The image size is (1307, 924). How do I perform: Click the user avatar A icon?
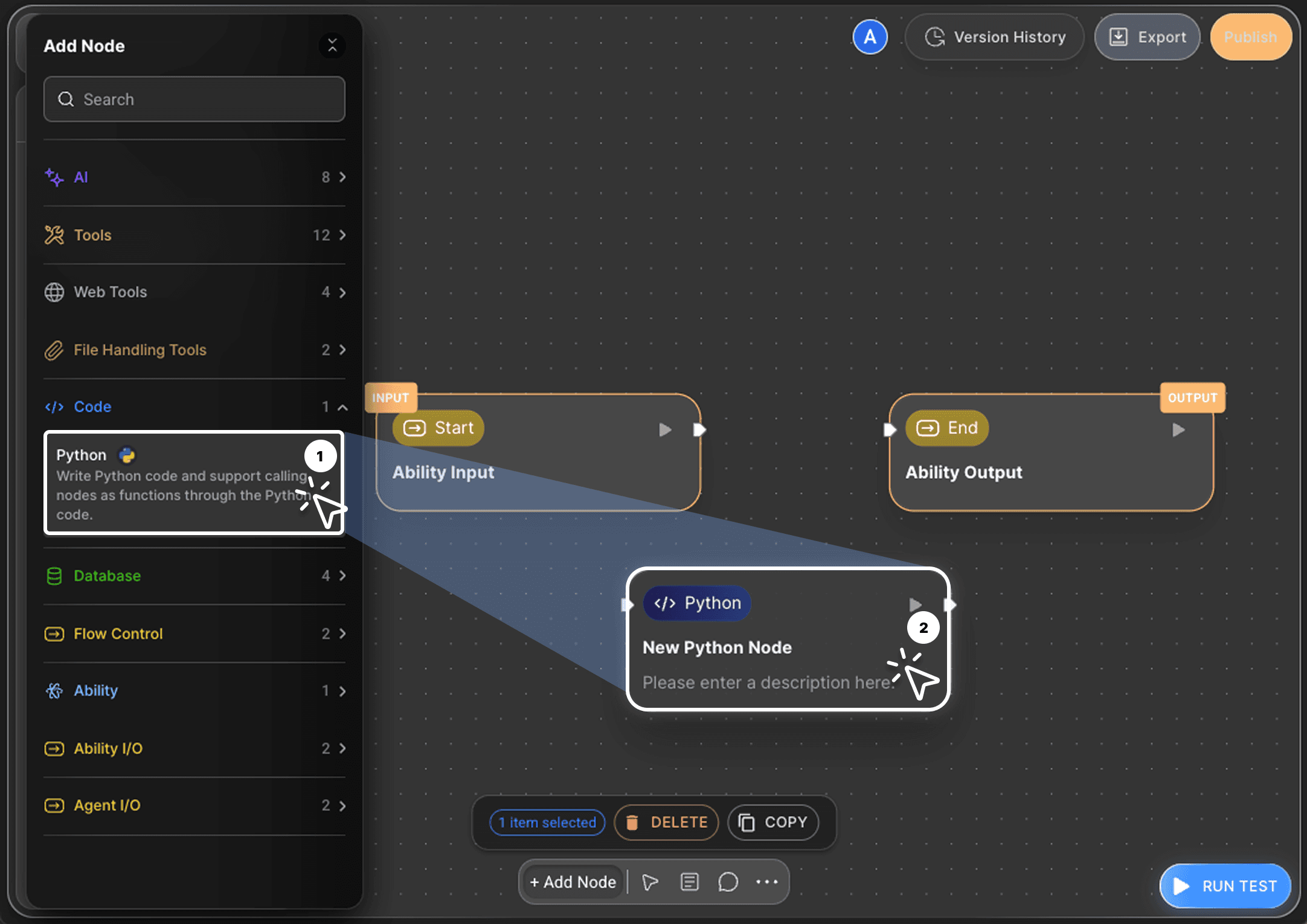870,37
